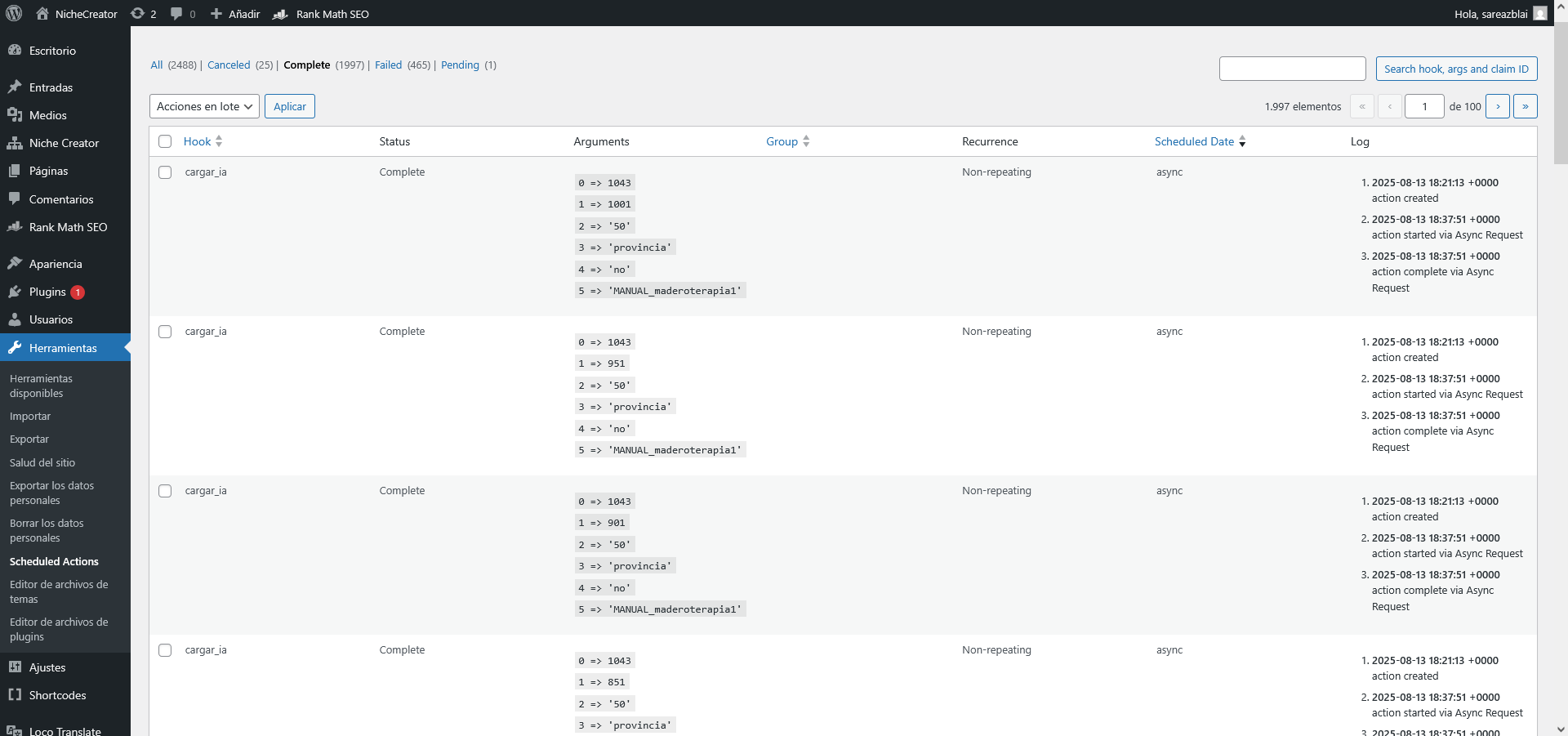Click into the search actions text field
Image resolution: width=1568 pixels, height=736 pixels.
[x=1292, y=69]
